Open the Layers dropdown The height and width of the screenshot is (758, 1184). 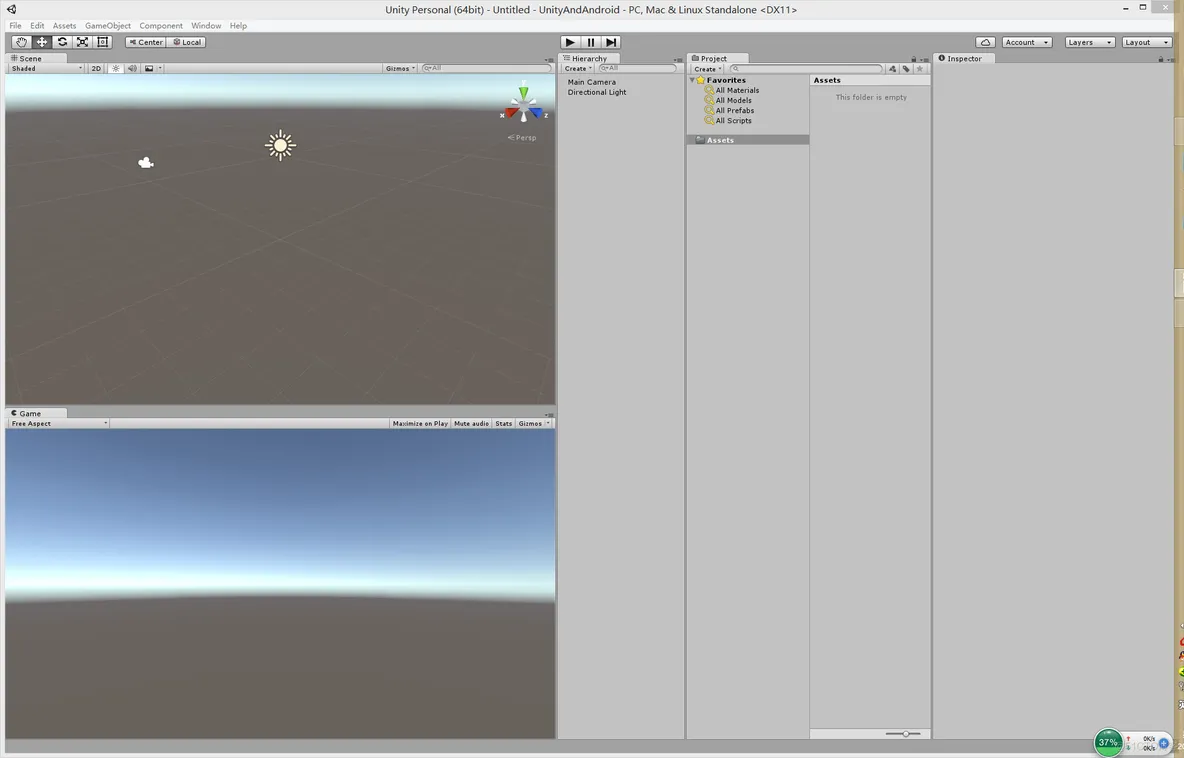[x=1090, y=42]
